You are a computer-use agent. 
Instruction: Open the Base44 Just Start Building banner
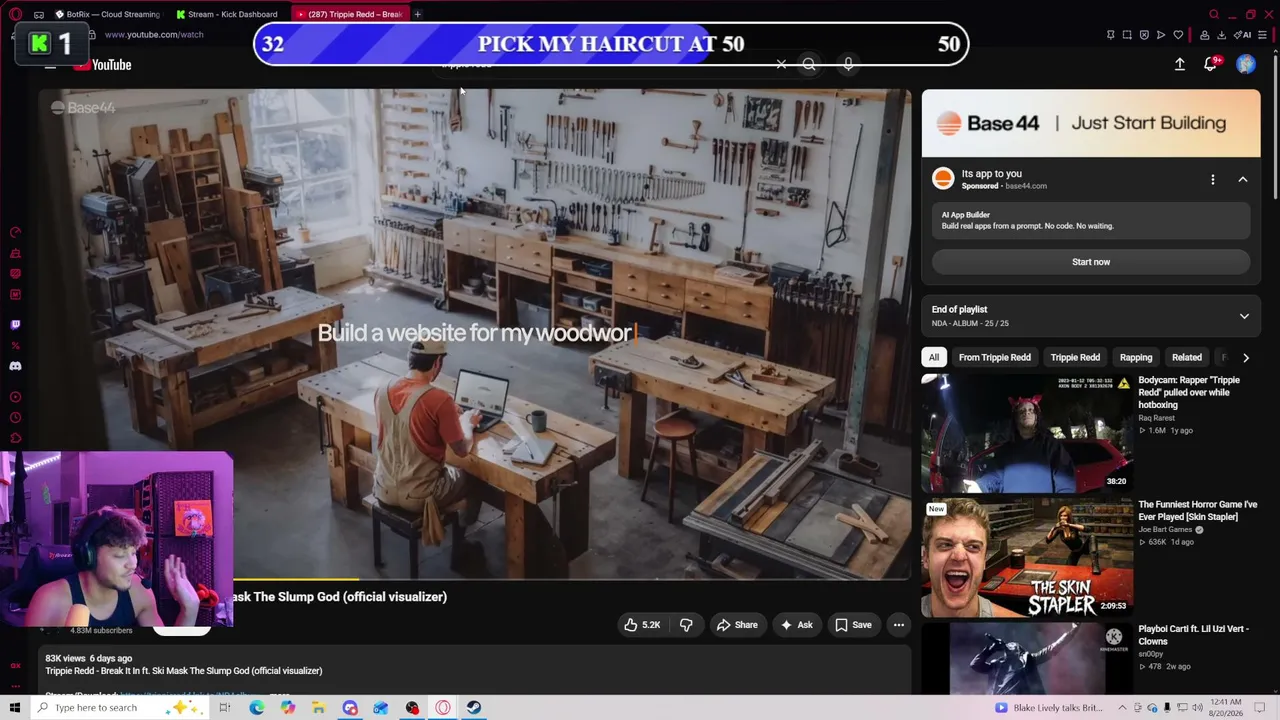click(1091, 123)
